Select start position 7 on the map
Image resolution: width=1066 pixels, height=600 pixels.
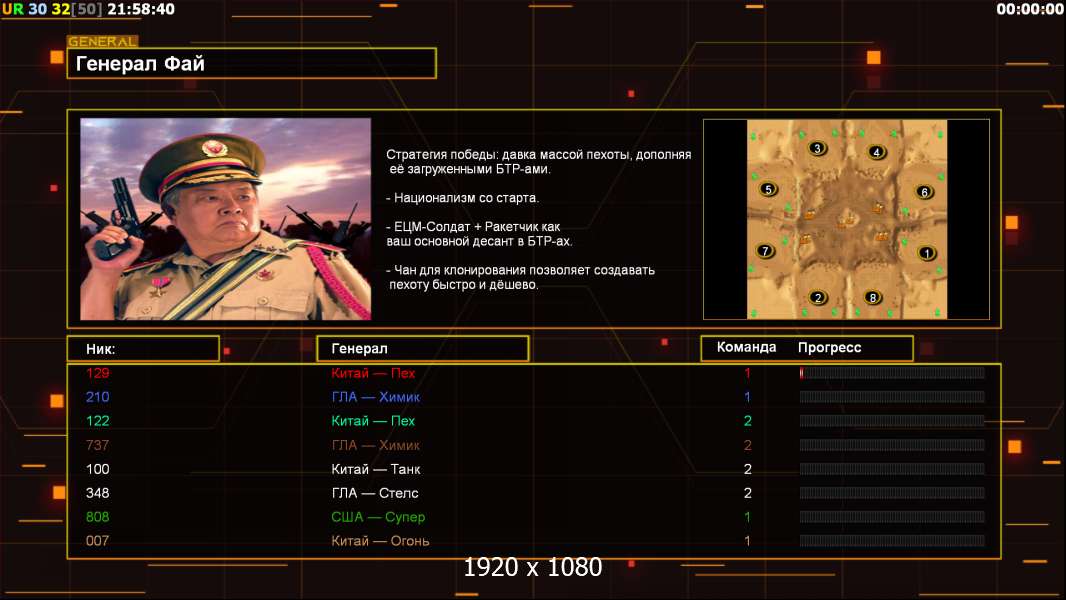point(765,251)
